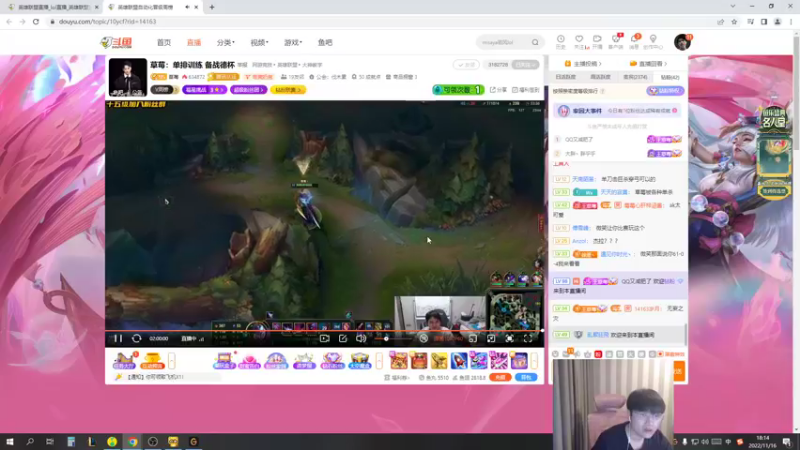Select the golden airplane gift icon

(x=439, y=361)
